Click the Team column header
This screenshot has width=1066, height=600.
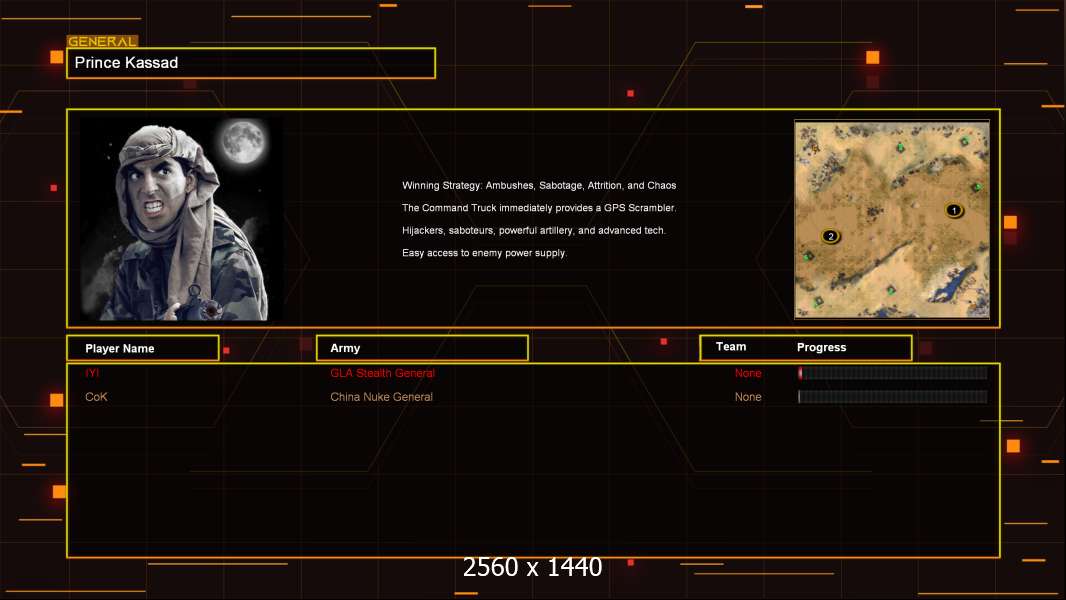(731, 347)
